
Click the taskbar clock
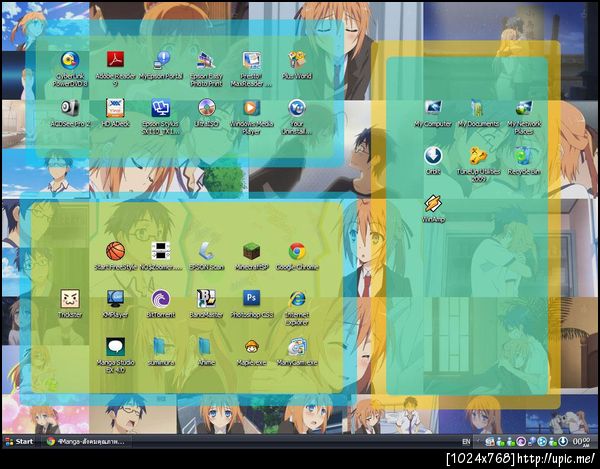pos(582,442)
